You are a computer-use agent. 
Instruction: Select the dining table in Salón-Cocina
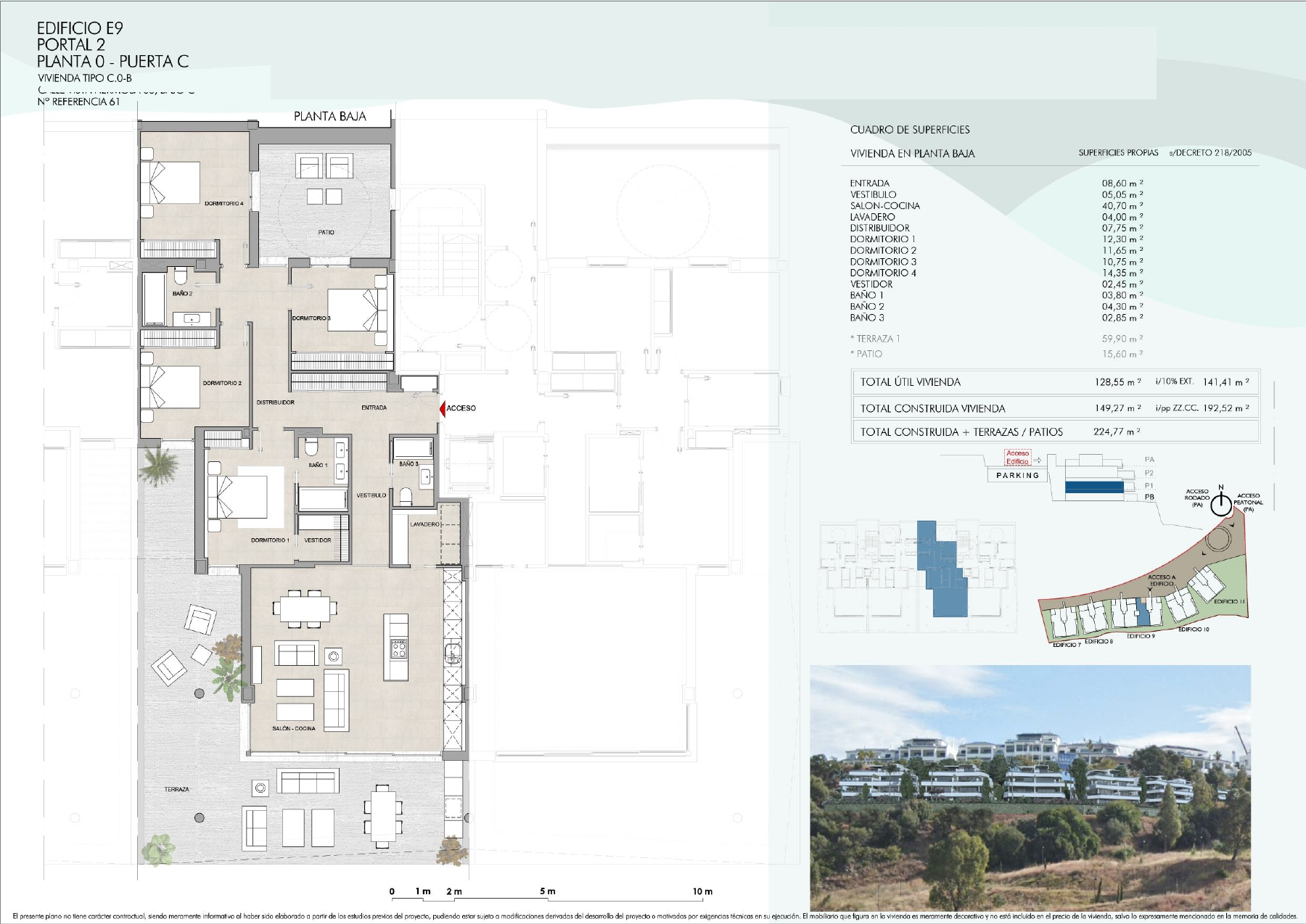305,608
